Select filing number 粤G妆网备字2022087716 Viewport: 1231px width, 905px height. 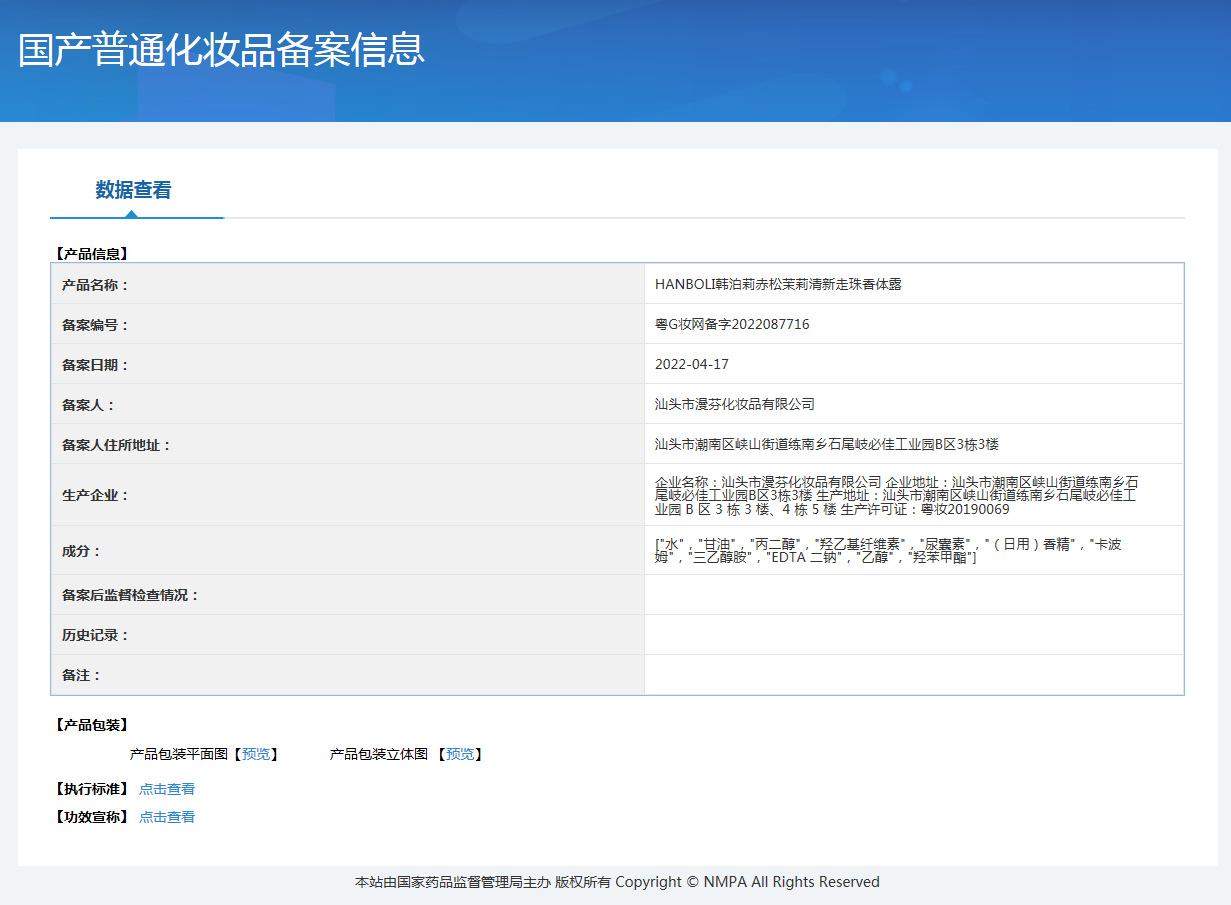(x=732, y=324)
